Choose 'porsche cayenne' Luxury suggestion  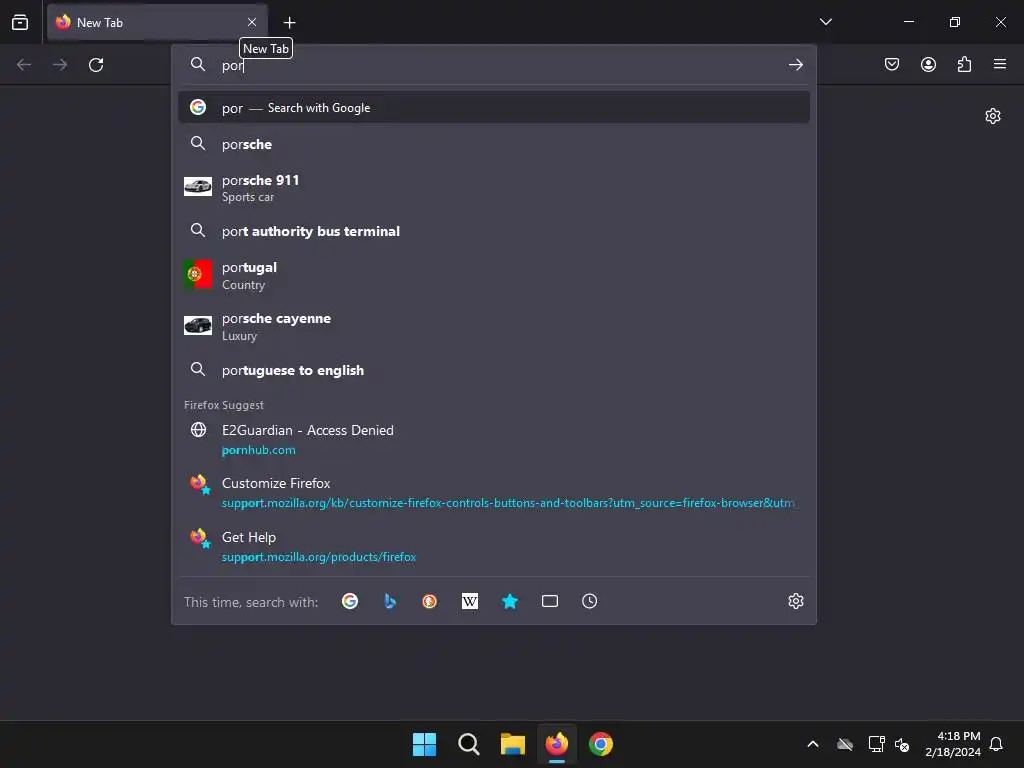pyautogui.click(x=494, y=326)
